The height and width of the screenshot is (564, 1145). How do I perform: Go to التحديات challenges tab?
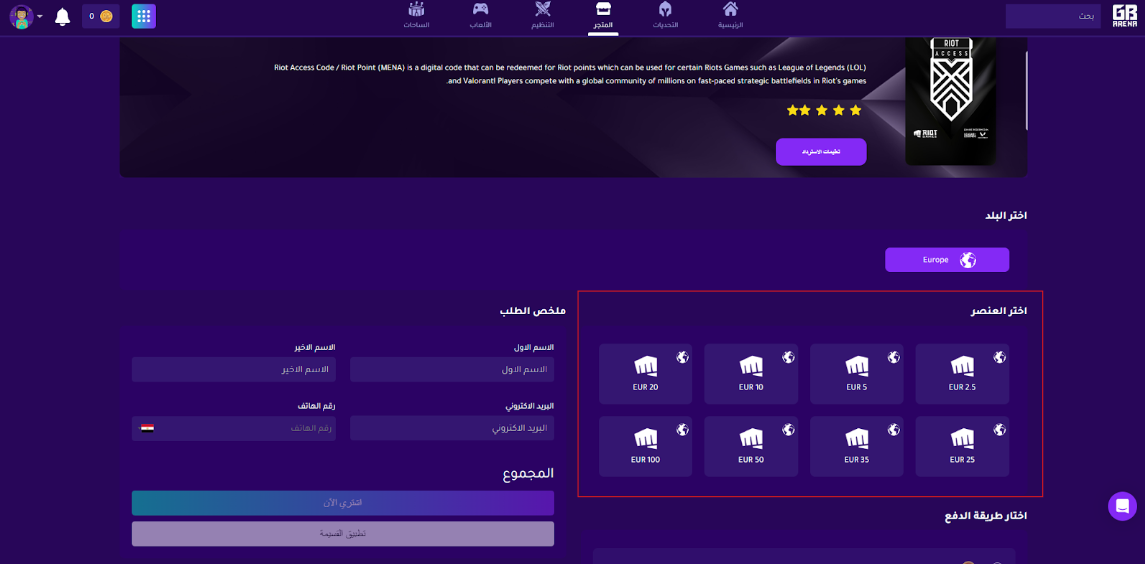pyautogui.click(x=665, y=16)
